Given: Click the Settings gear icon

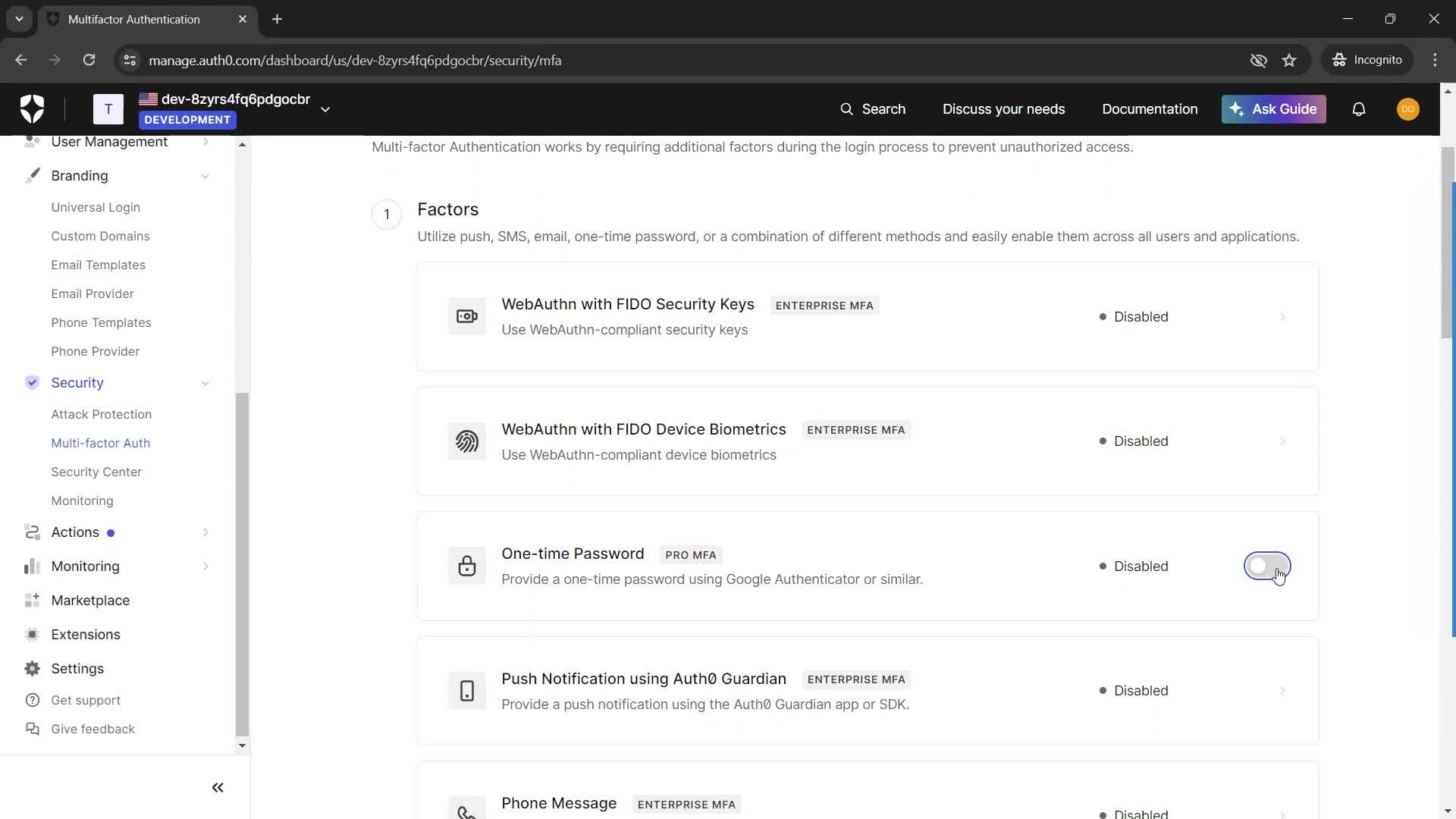Looking at the screenshot, I should coord(32,669).
